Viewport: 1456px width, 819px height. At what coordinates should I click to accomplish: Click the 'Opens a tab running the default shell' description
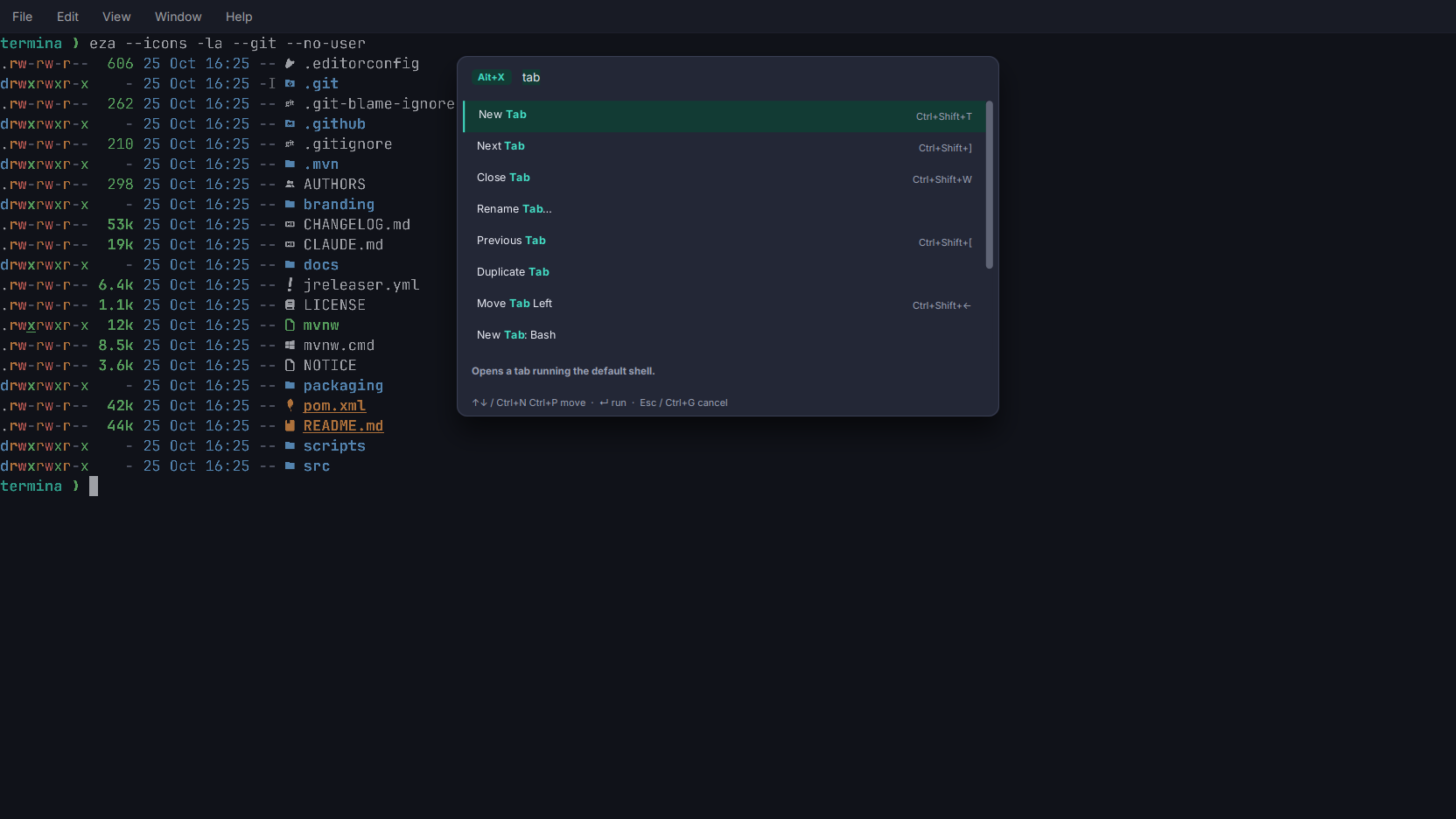click(563, 371)
